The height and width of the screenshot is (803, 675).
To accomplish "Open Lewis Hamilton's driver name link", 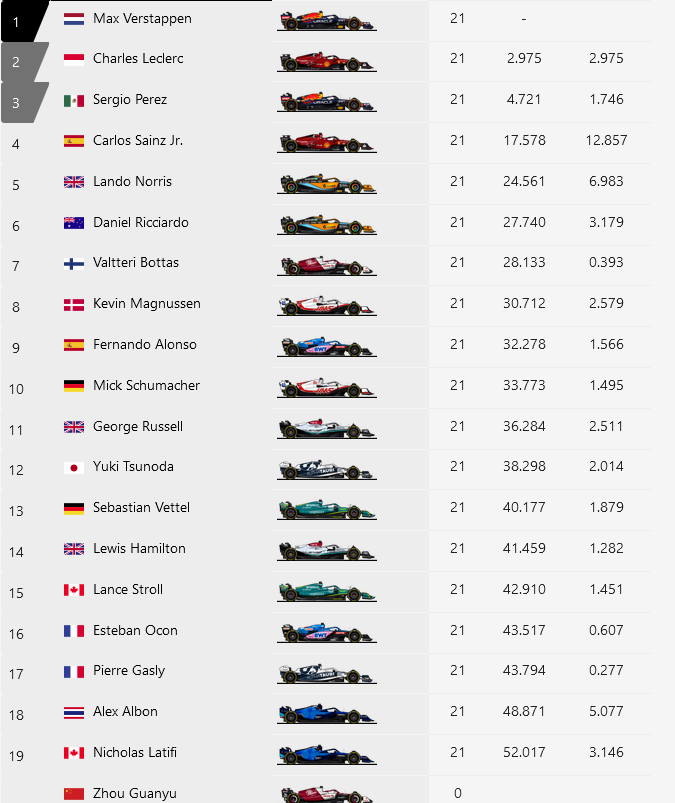I will point(139,548).
